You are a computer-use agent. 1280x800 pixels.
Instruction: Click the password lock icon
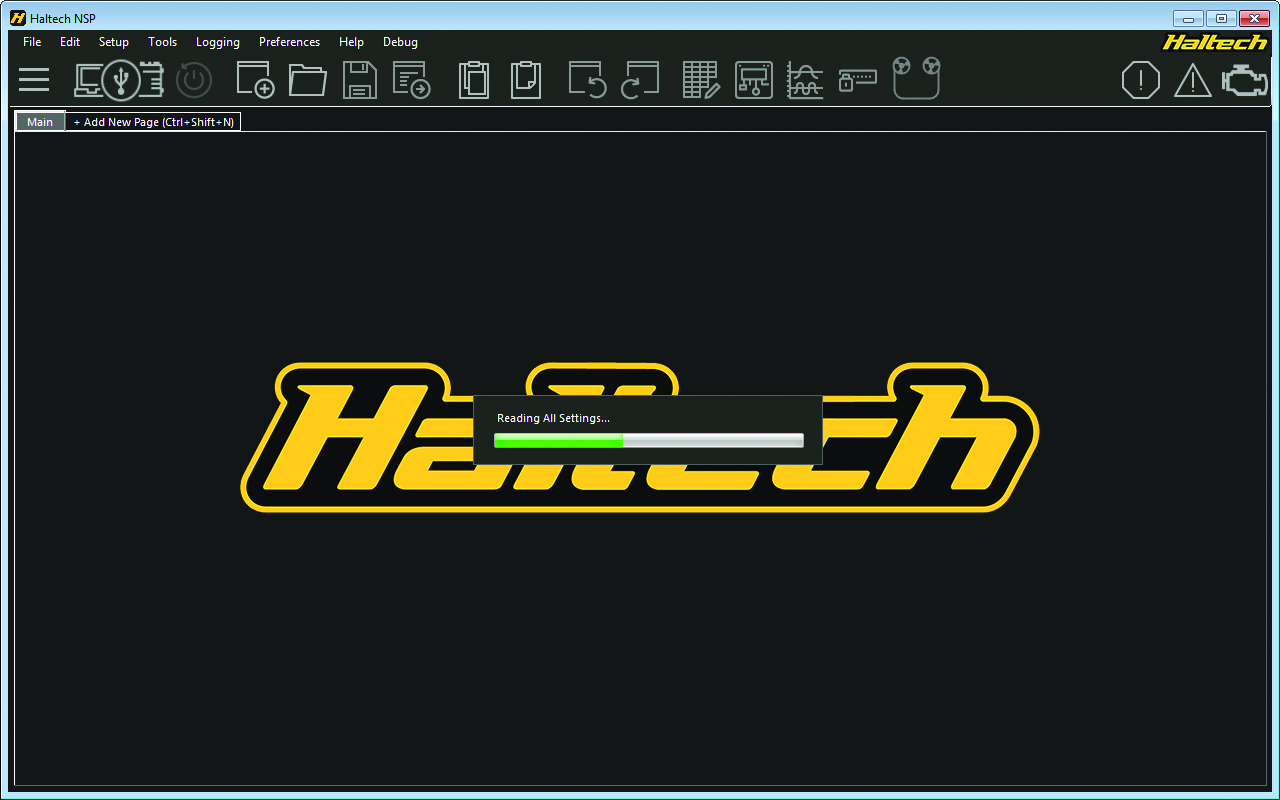[x=858, y=80]
